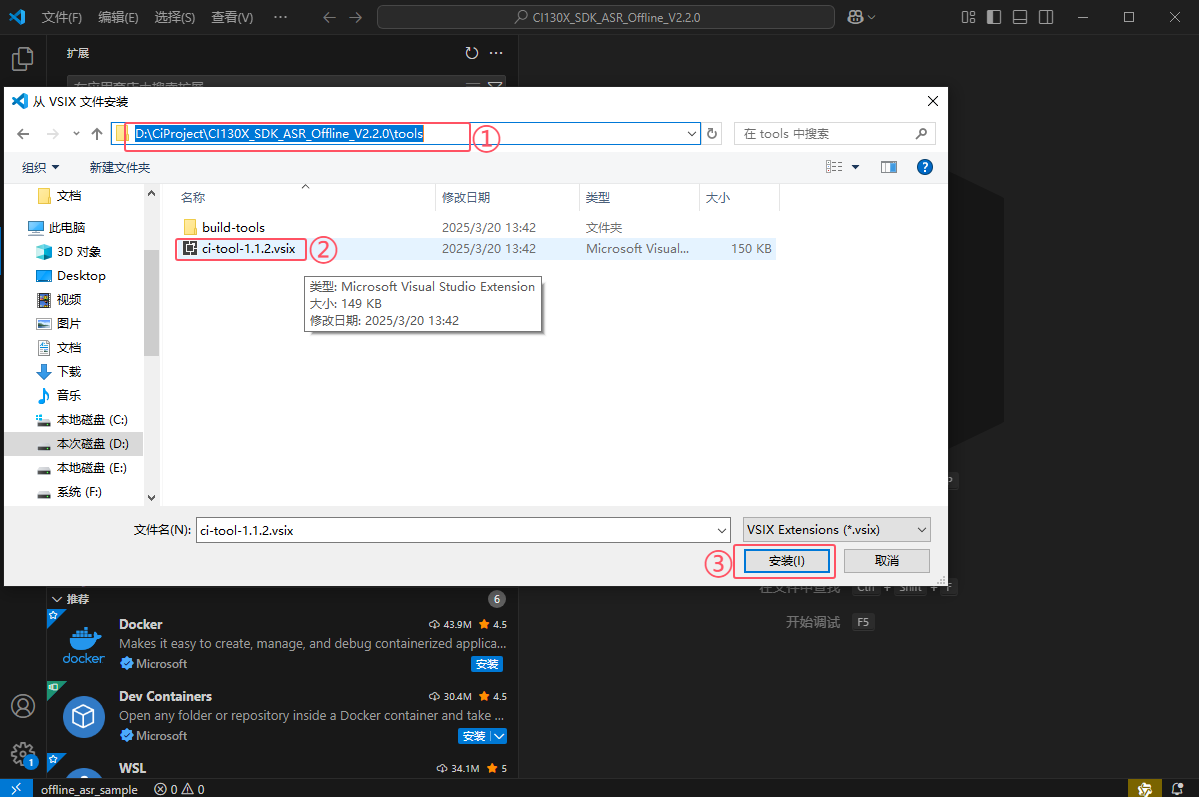Open Dev Containers extension icon

coord(84,717)
